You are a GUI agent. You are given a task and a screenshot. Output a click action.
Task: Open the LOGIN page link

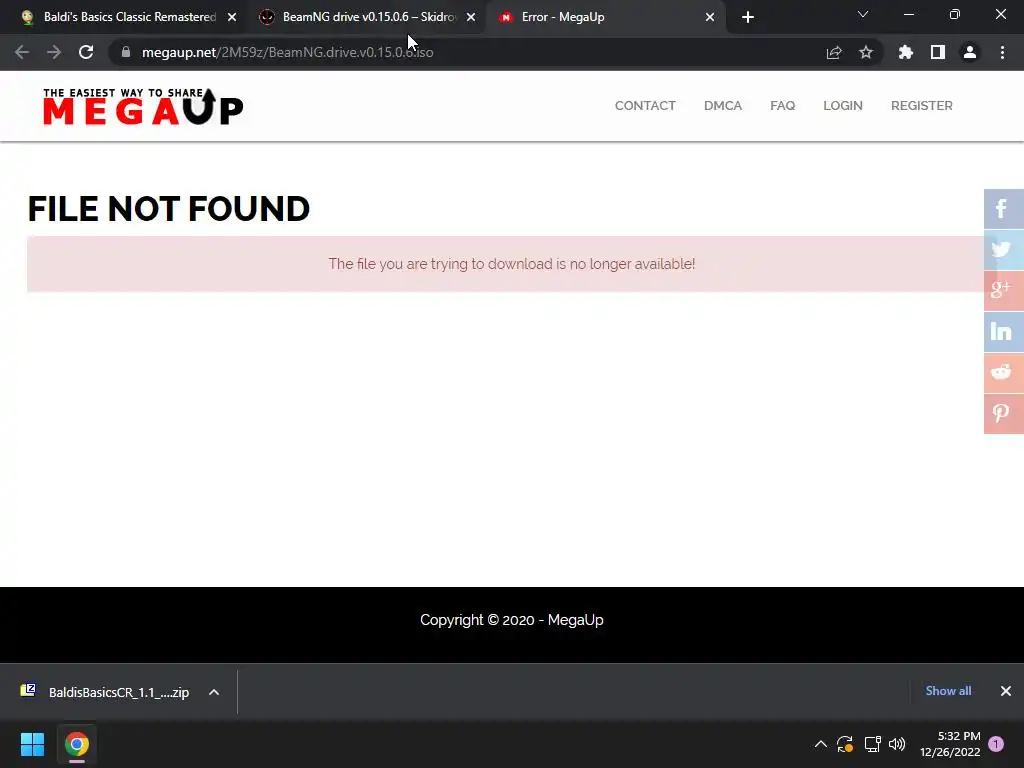click(842, 106)
